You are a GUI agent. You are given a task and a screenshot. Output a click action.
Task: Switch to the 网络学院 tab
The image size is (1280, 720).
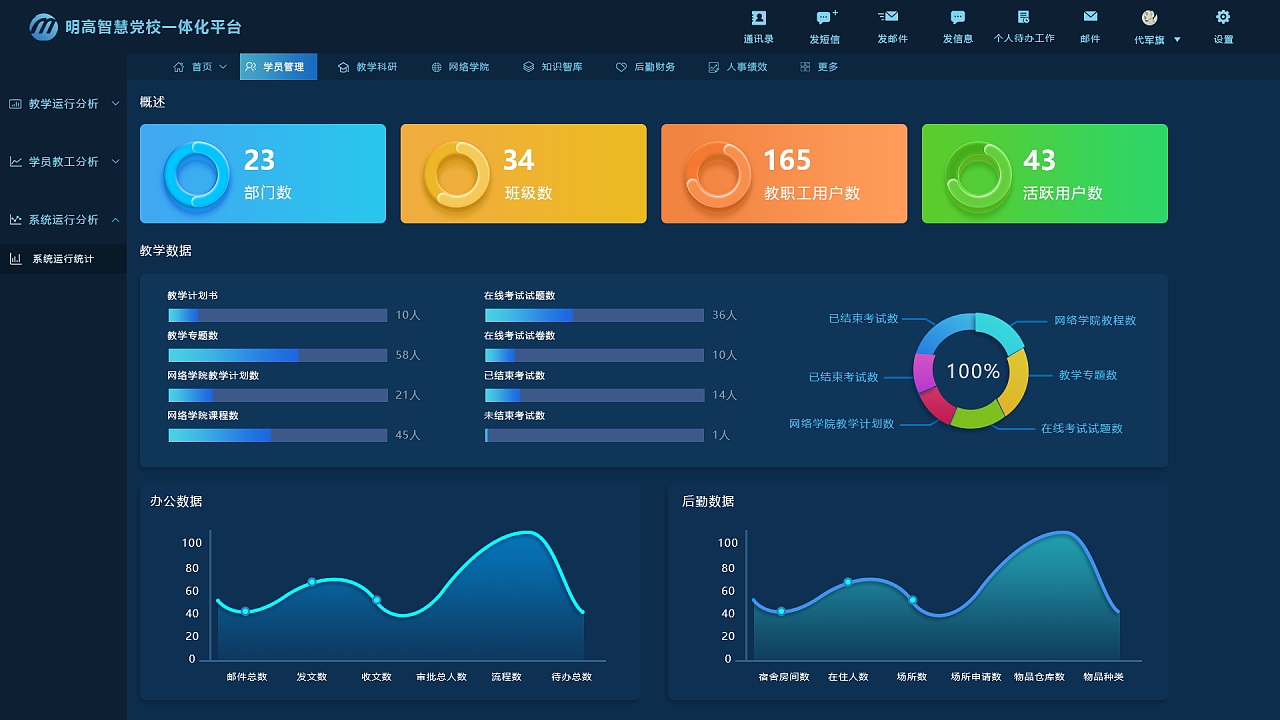[460, 67]
